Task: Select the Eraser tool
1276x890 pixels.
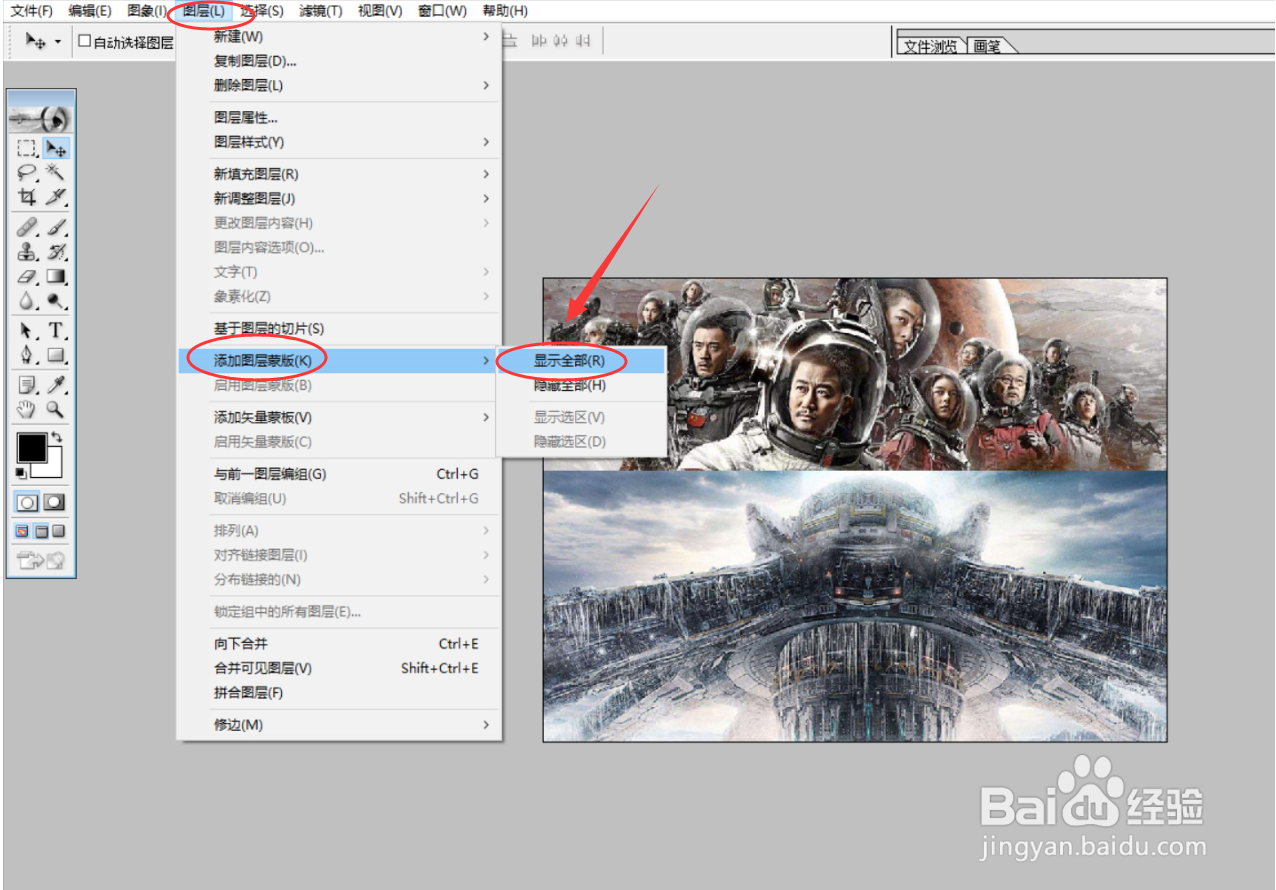Action: click(x=27, y=276)
